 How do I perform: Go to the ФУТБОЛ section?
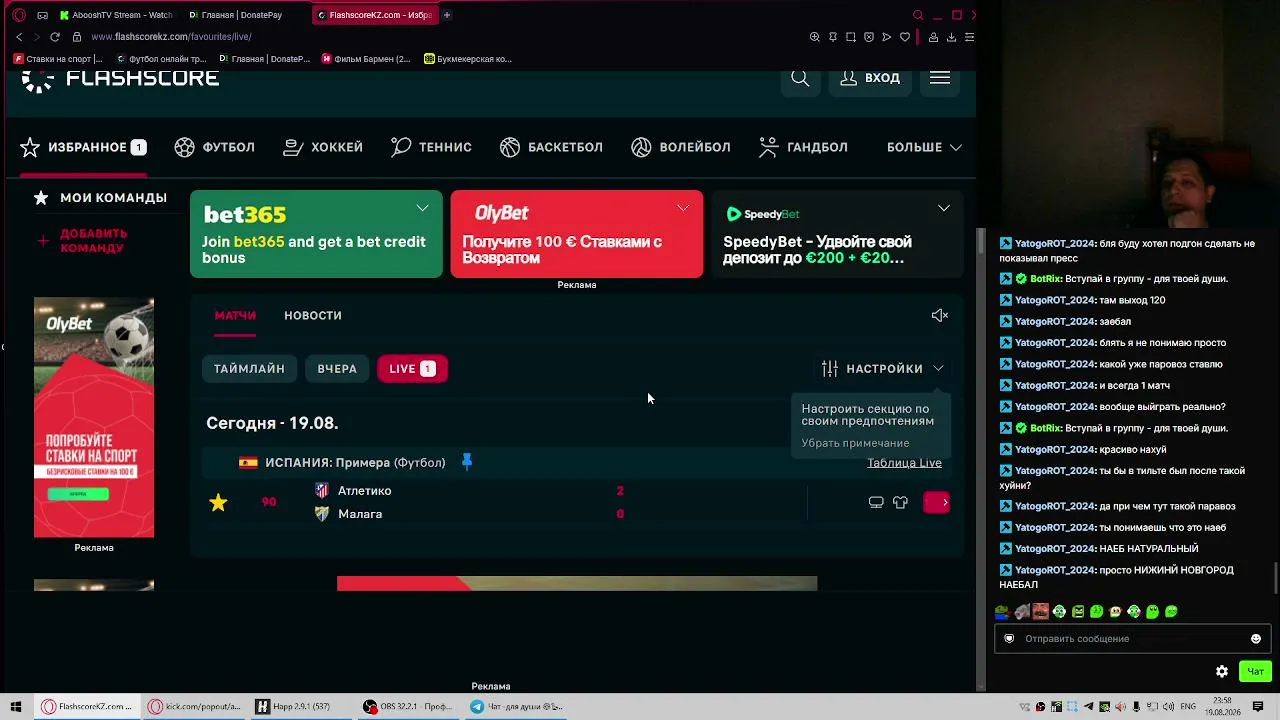pos(215,147)
